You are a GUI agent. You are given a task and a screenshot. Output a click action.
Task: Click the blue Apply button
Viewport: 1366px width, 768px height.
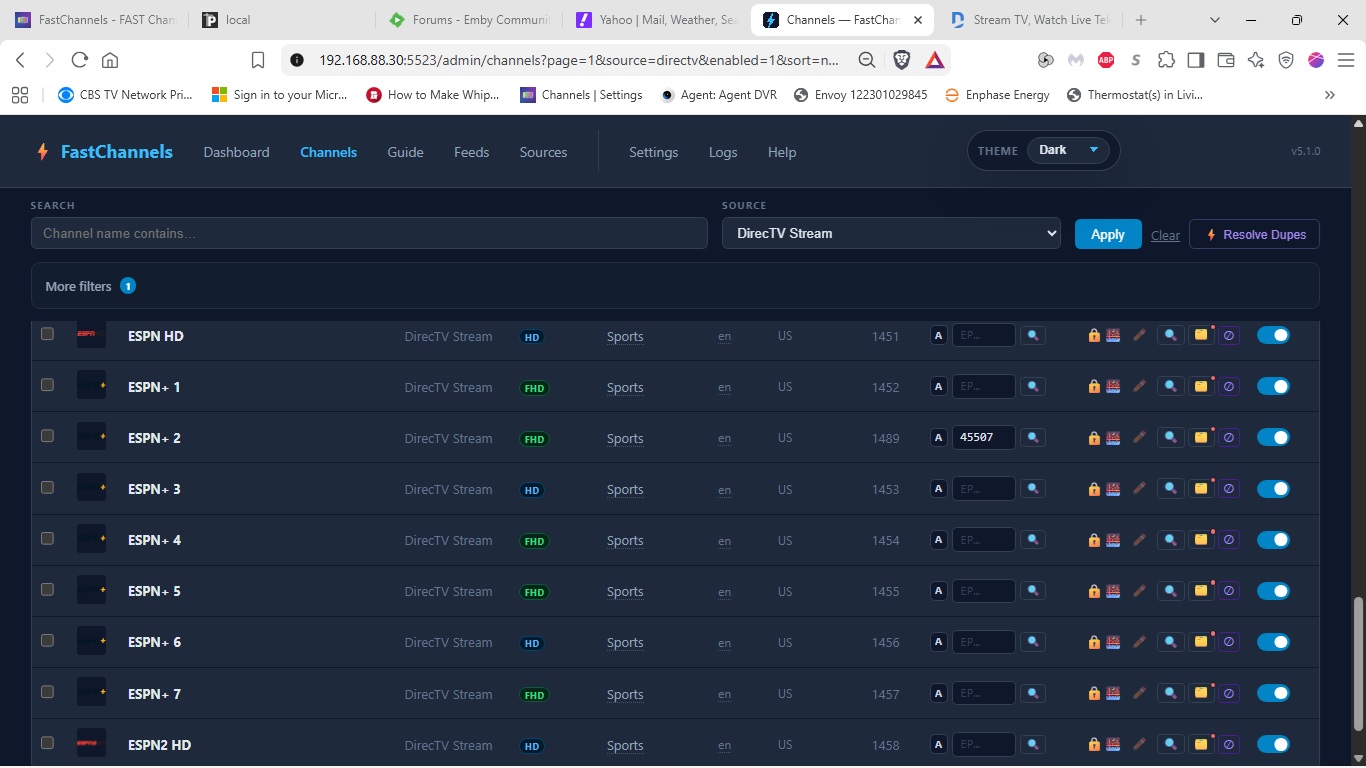click(1108, 234)
